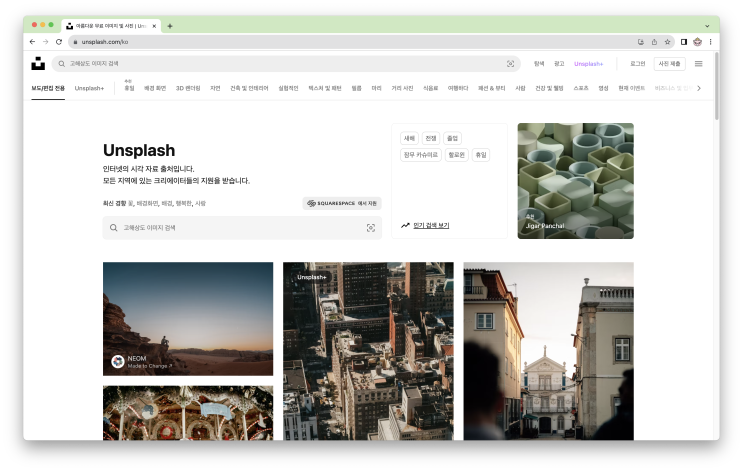Viewport: 743px width, 471px height.
Task: Open the 휴일 category
Action: [129, 88]
